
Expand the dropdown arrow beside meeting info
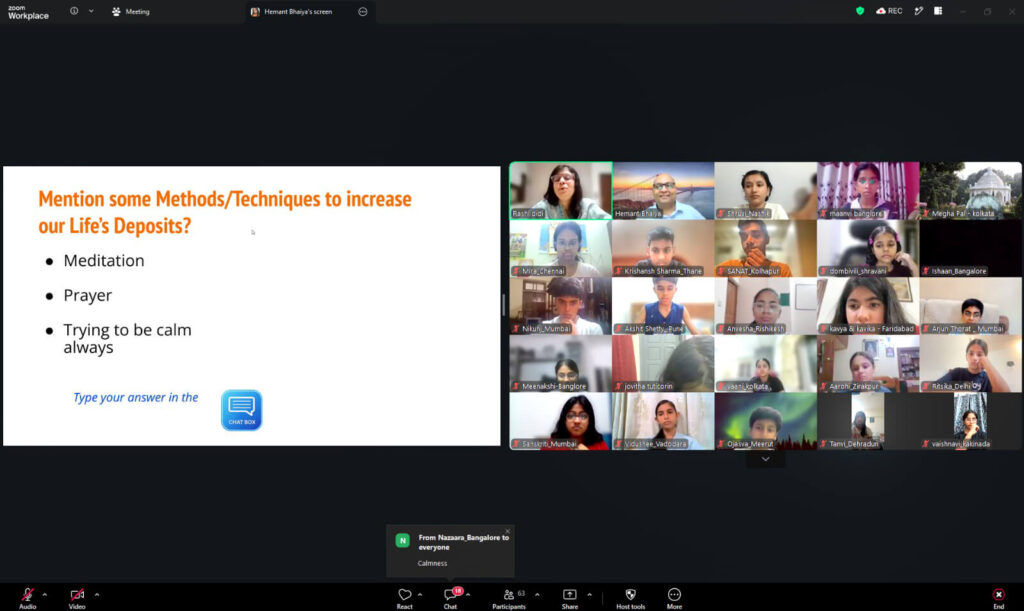(91, 11)
